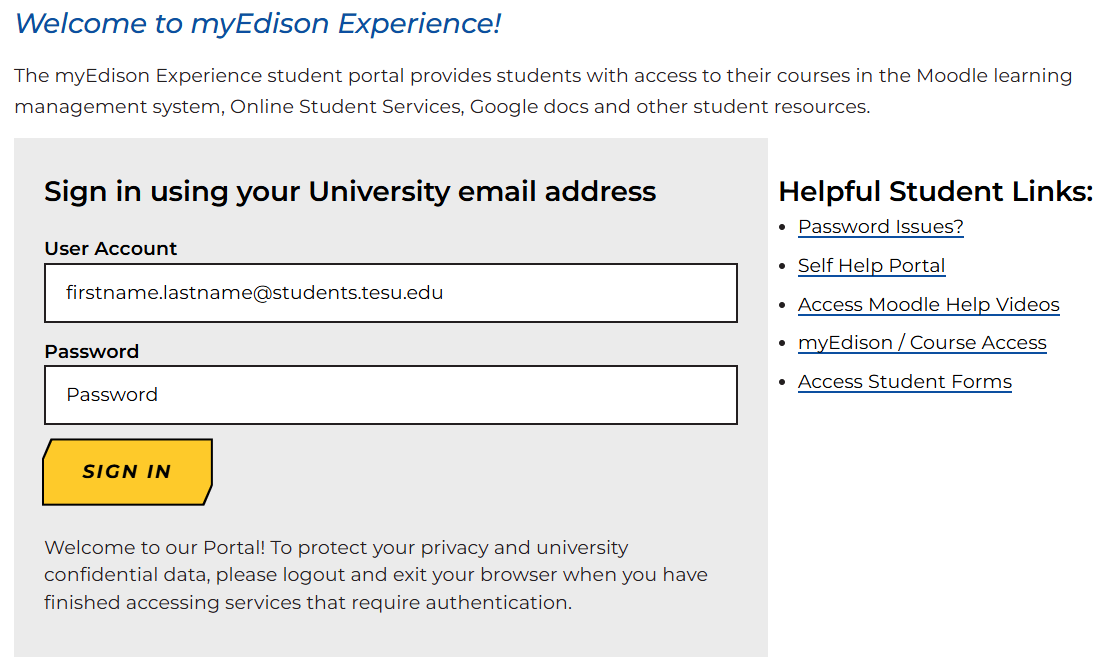Image resolution: width=1106 pixels, height=663 pixels.
Task: Open the Access Student Forms link
Action: pyautogui.click(x=904, y=382)
